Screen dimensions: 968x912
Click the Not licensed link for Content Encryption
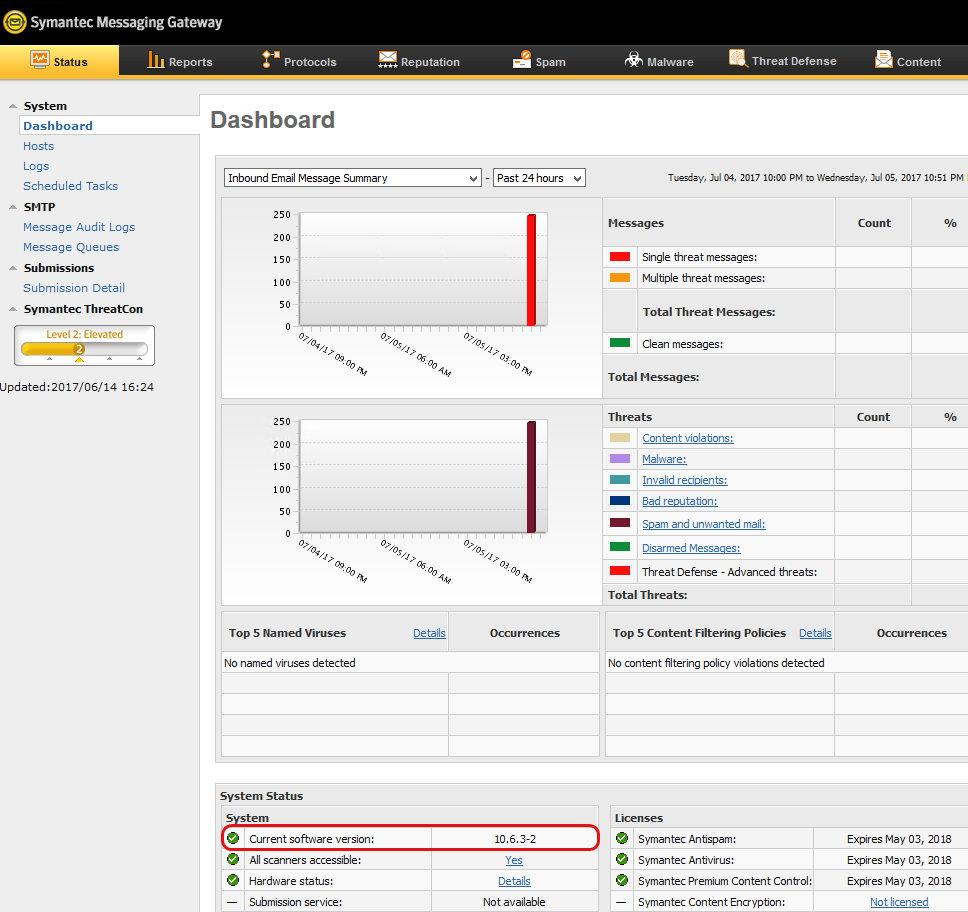coord(899,901)
